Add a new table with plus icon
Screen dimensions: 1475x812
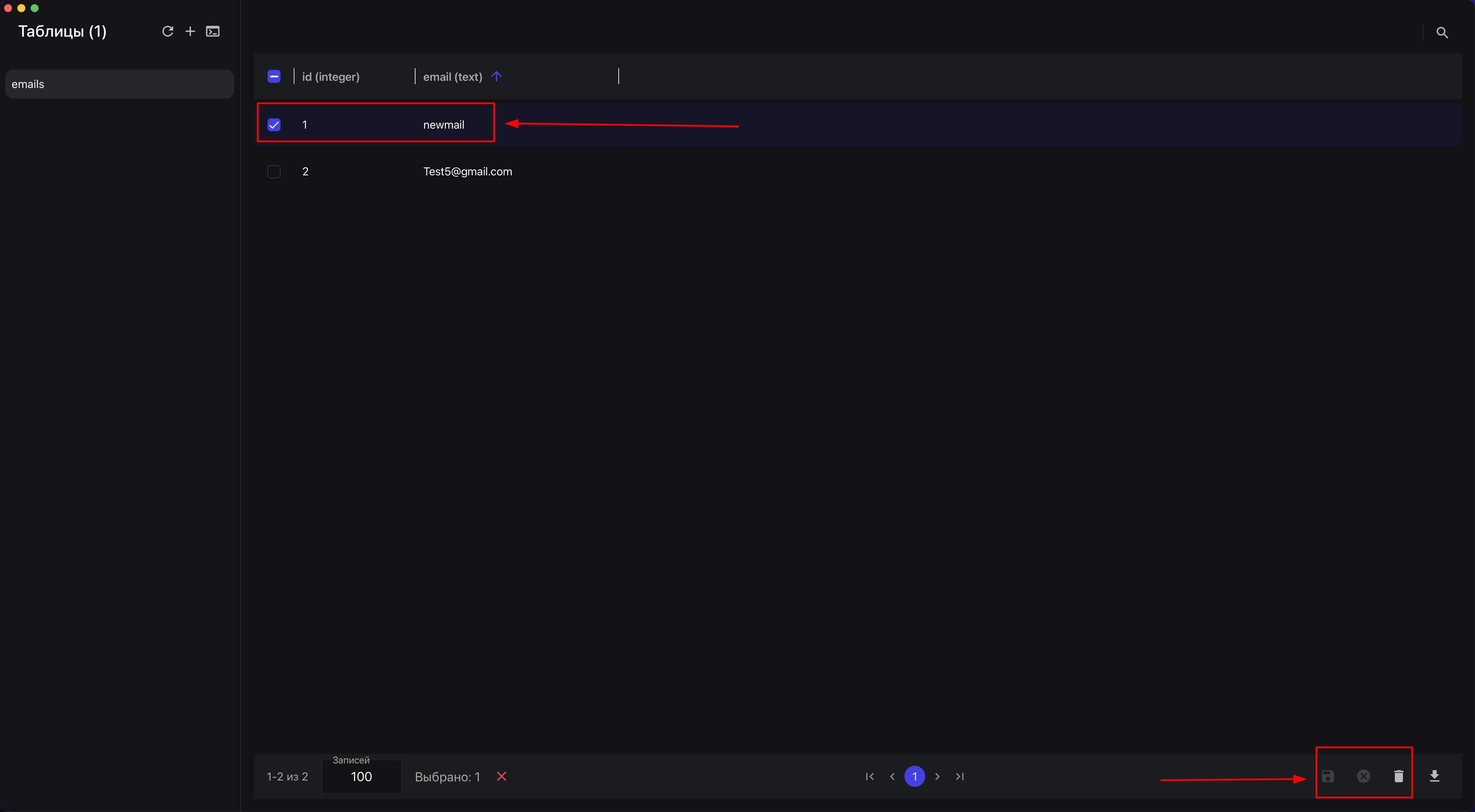point(190,31)
